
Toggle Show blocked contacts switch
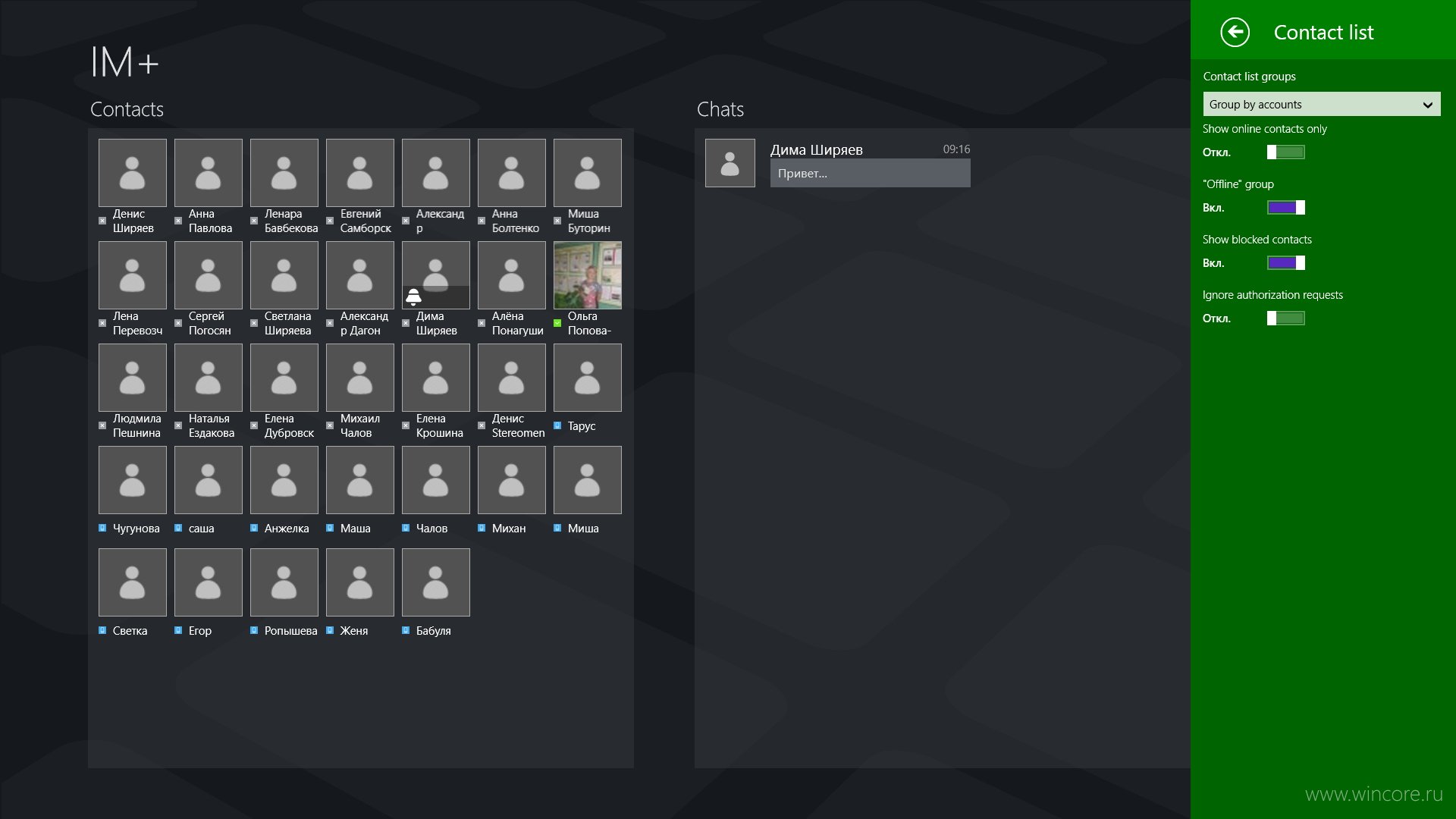click(x=1286, y=263)
